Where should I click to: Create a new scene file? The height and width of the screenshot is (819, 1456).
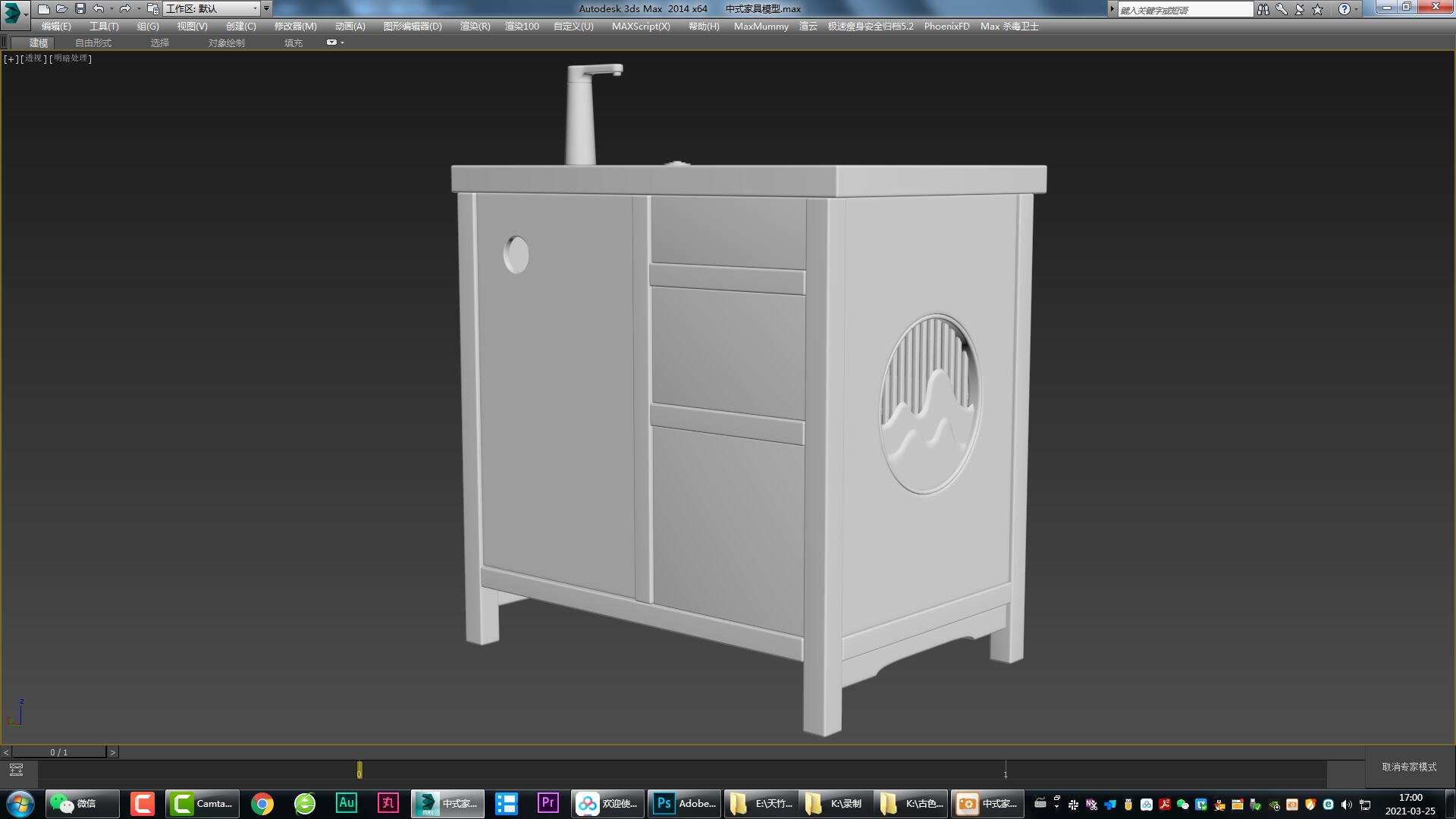(44, 8)
